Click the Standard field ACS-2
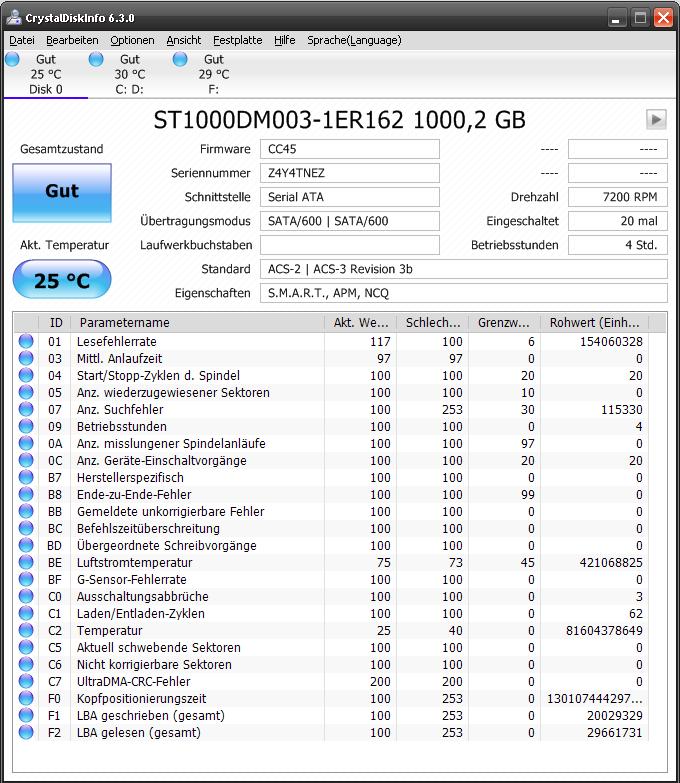Screen dimensions: 680x783 tap(463, 269)
